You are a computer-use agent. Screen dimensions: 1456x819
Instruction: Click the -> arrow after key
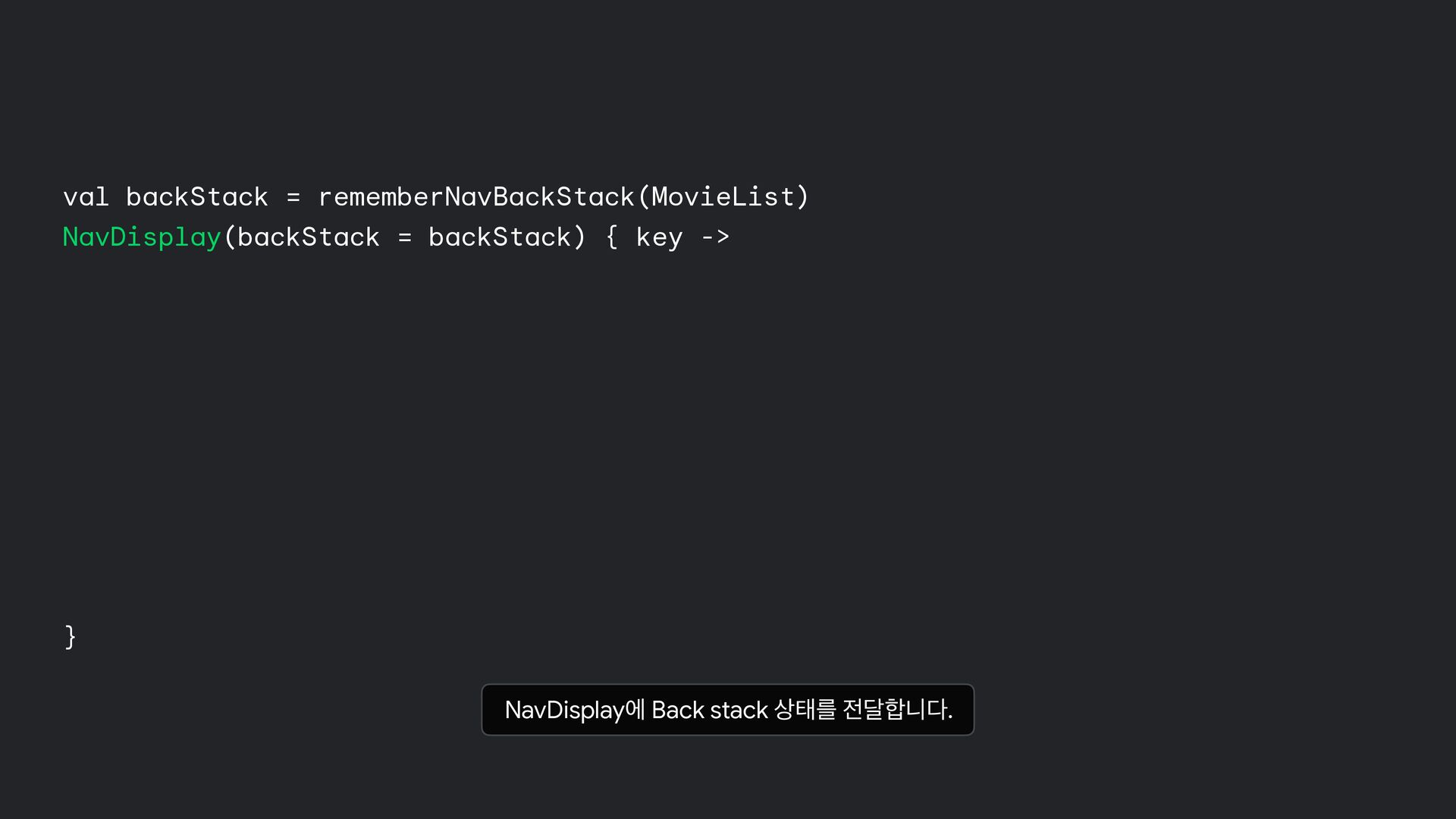(715, 237)
